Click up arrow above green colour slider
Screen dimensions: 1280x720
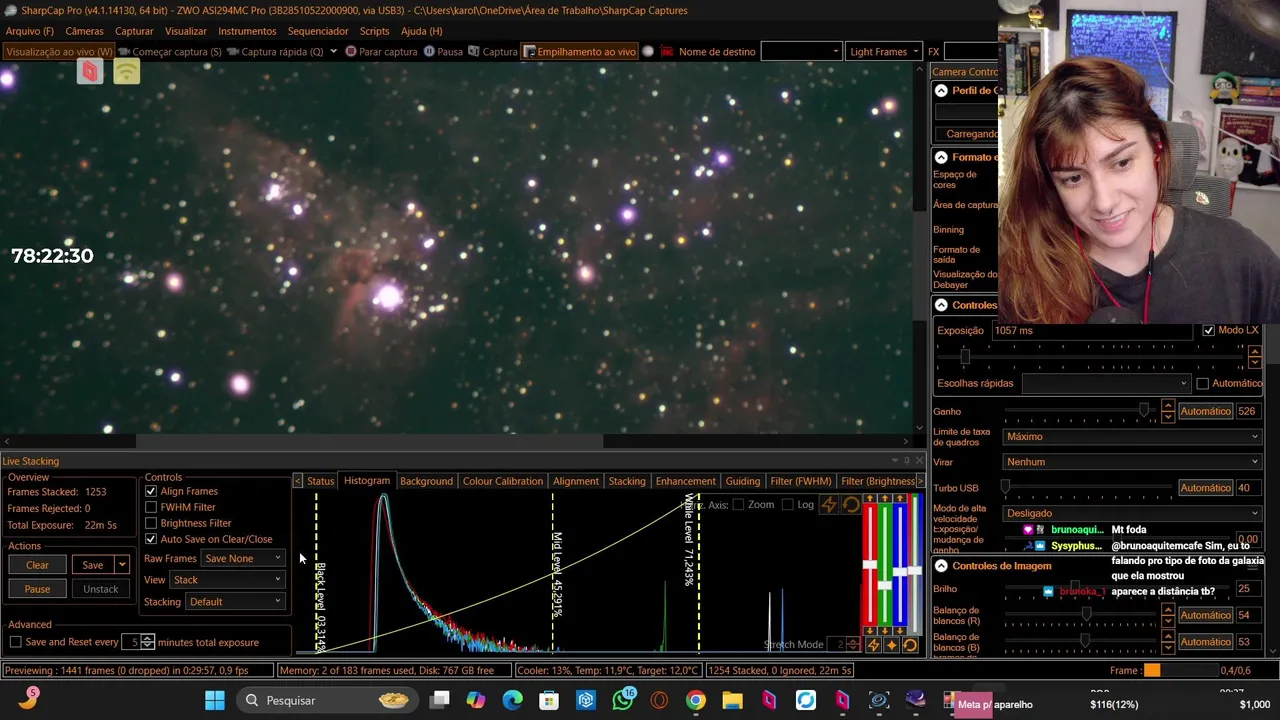(886, 499)
